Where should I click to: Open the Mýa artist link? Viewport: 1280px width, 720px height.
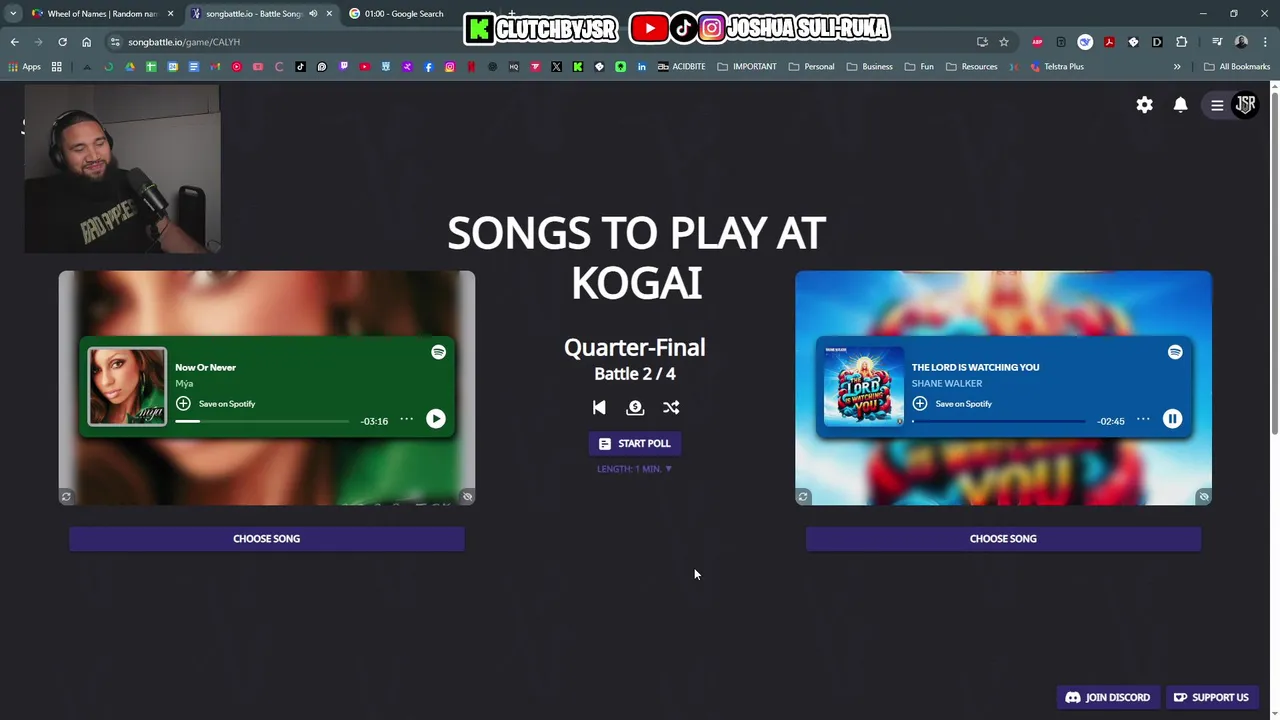(x=184, y=383)
